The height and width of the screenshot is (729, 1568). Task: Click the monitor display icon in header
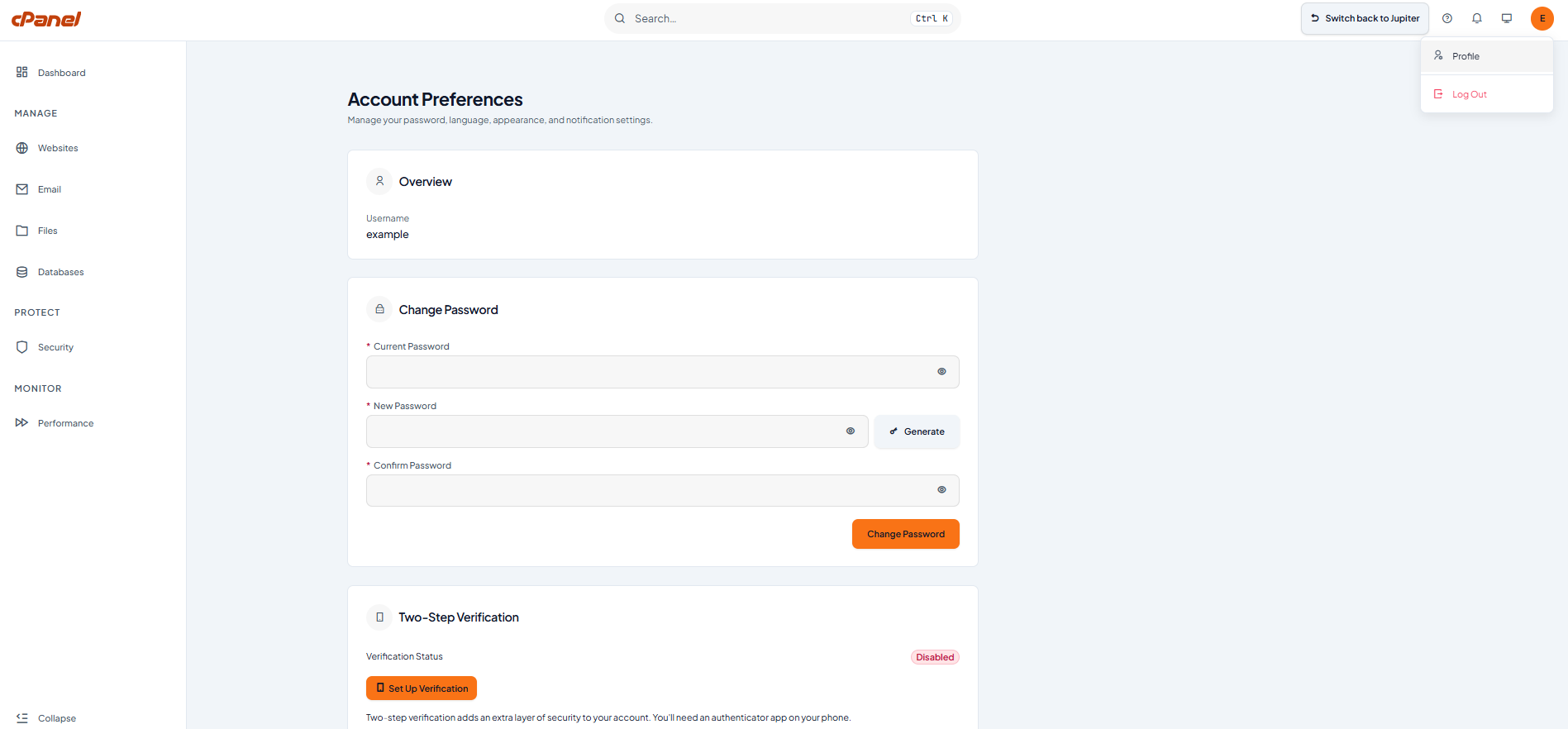click(x=1507, y=18)
